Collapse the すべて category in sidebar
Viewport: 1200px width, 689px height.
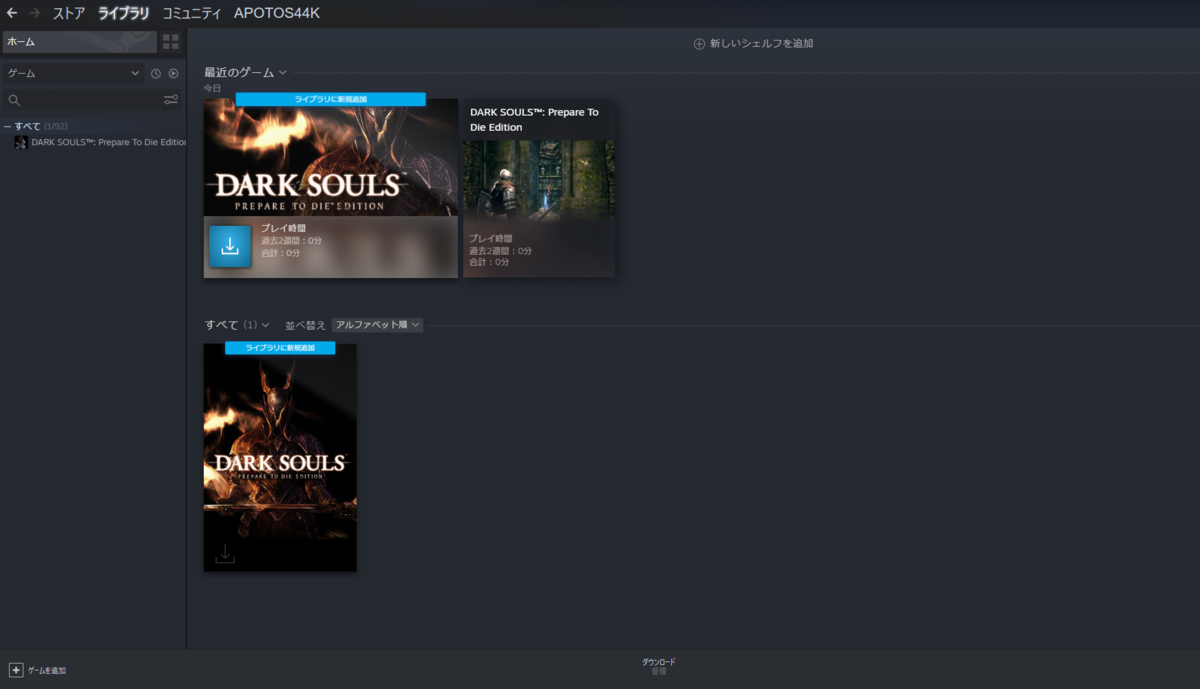pyautogui.click(x=8, y=126)
